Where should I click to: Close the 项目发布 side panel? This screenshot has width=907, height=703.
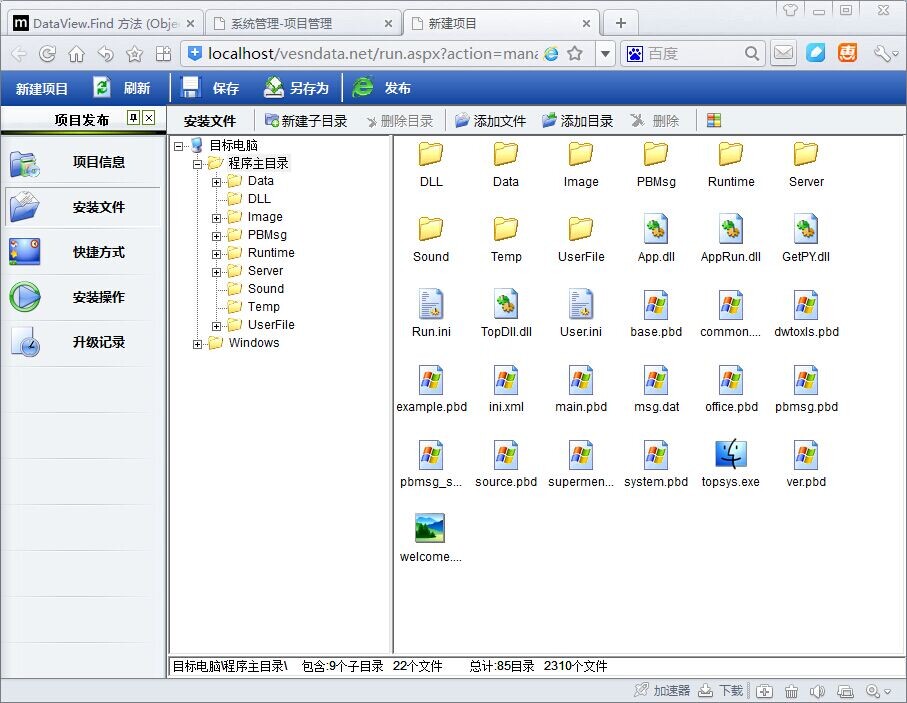coord(149,119)
